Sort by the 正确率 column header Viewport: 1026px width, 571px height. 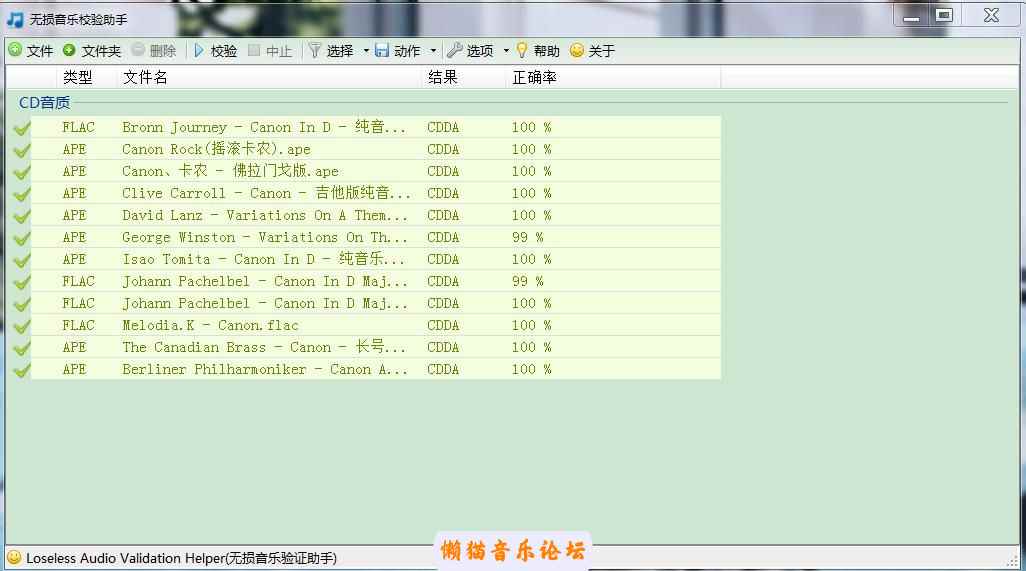point(534,77)
